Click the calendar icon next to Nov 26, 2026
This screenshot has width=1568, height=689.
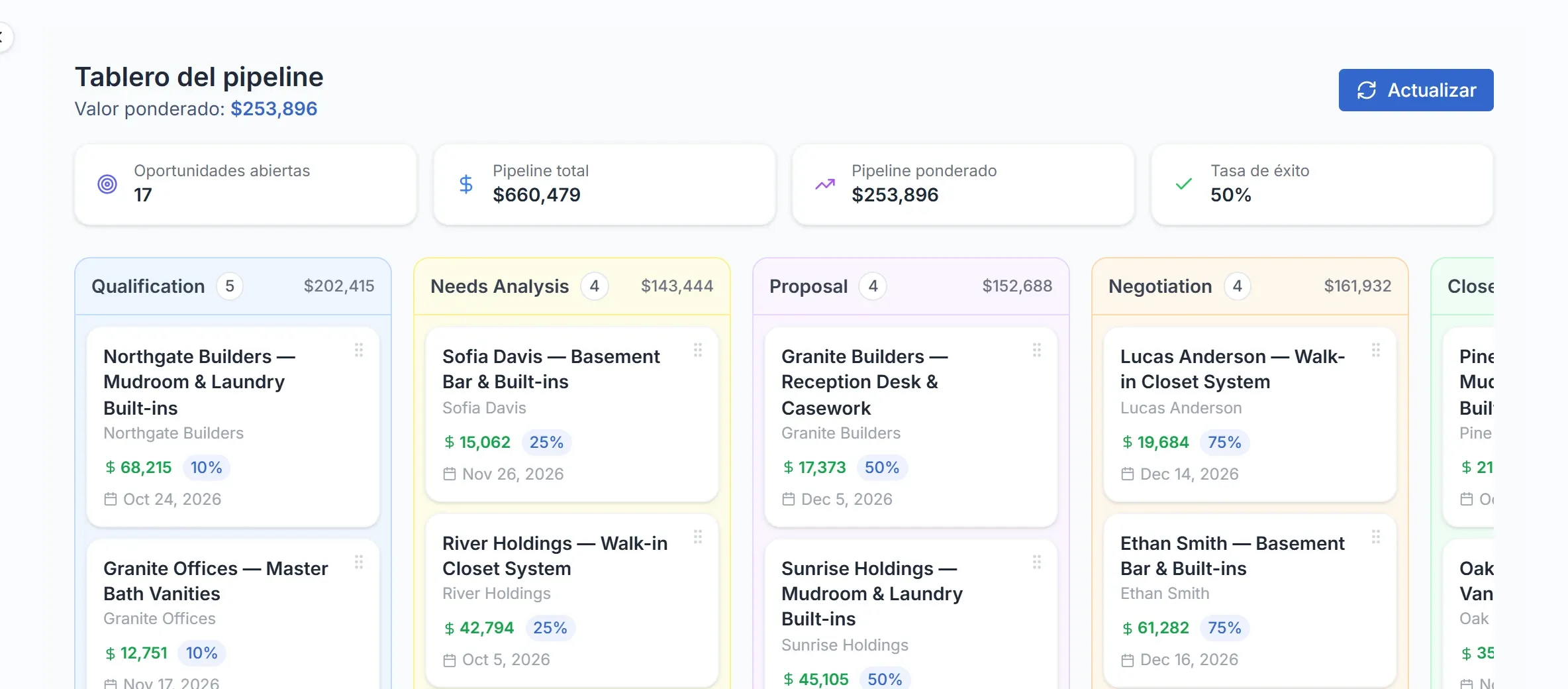[x=450, y=474]
